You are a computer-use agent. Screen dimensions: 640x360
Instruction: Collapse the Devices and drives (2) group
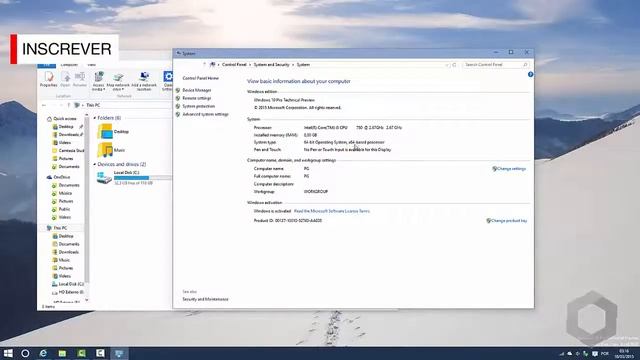tap(95, 164)
